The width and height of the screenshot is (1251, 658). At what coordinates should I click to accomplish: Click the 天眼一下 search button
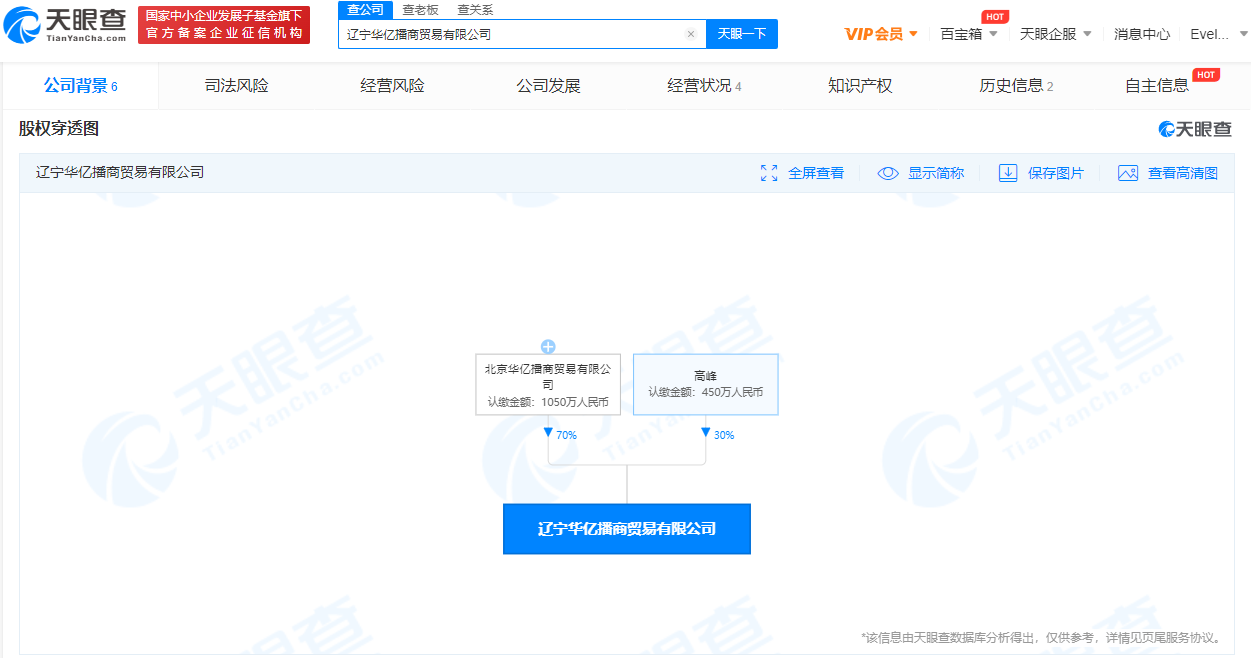click(x=742, y=34)
